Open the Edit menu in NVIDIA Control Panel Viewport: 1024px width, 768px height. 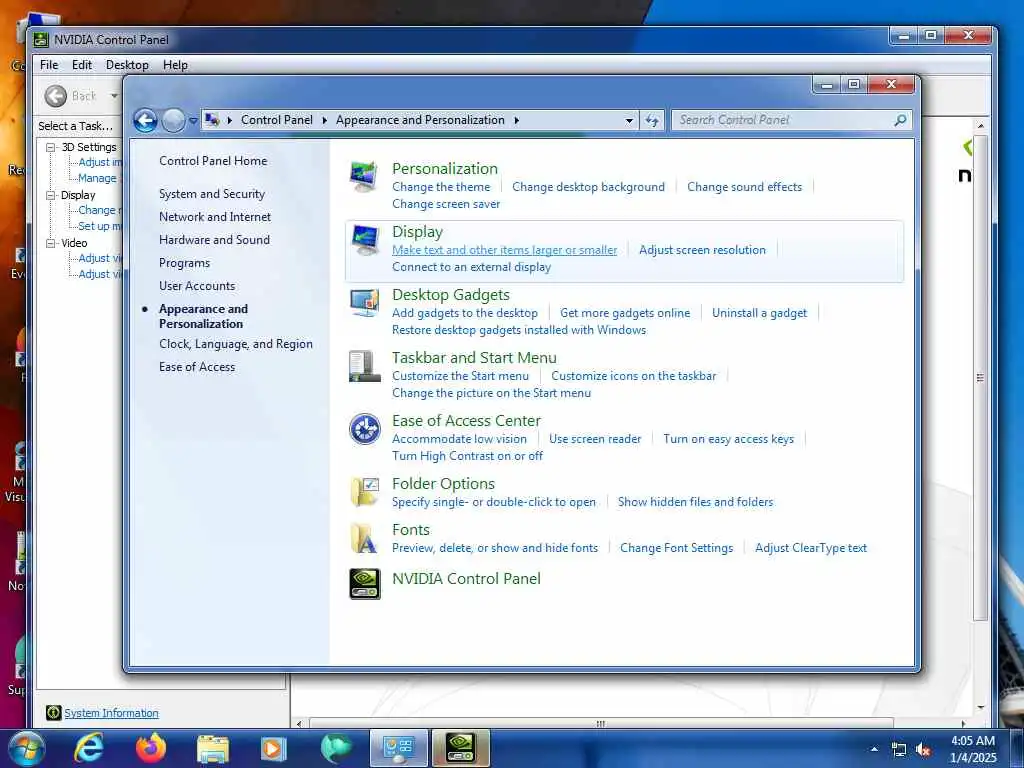tap(82, 65)
